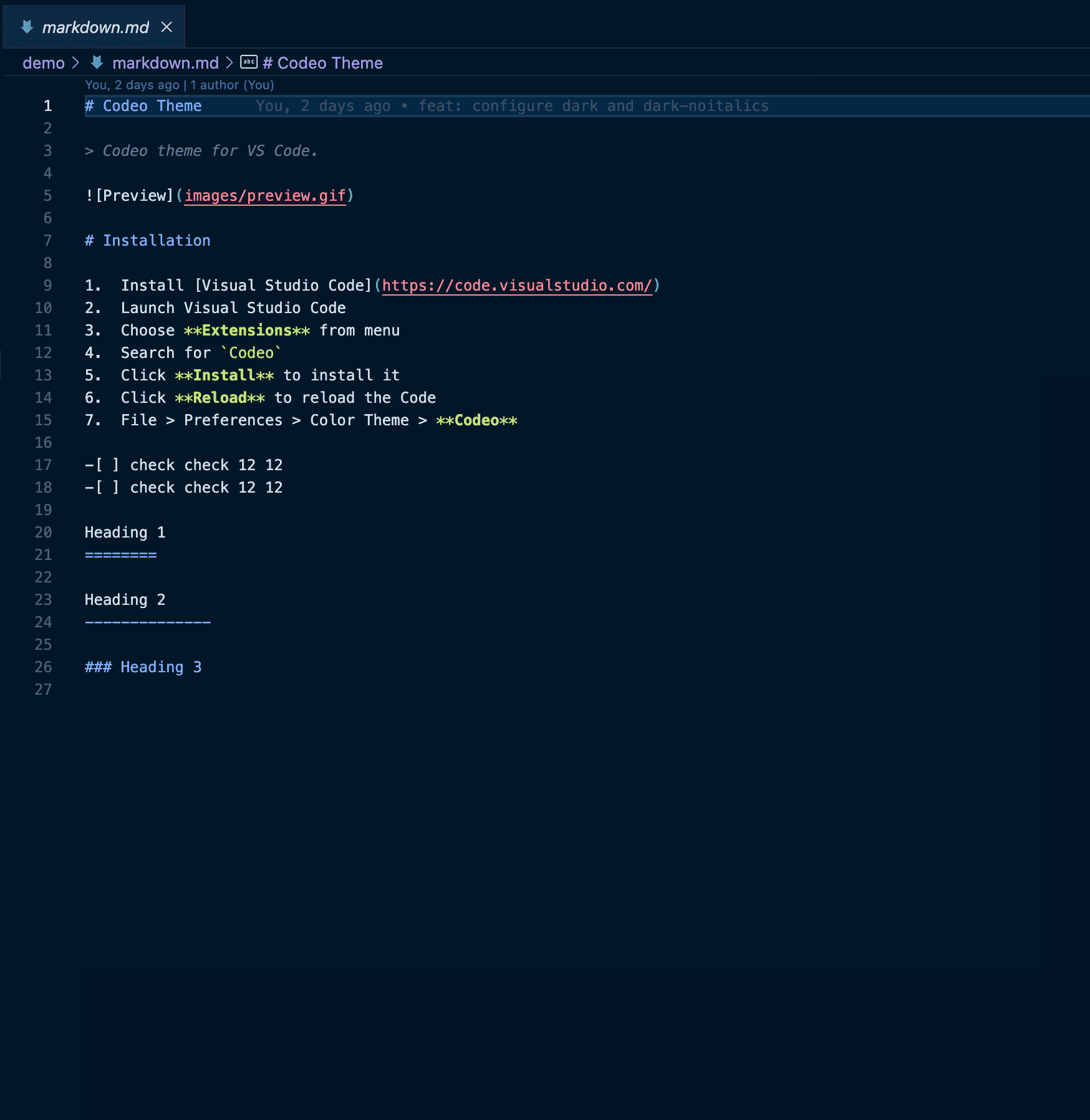1090x1120 pixels.
Task: Open the 'markdown.md' breadcrumb file picker
Action: [165, 63]
